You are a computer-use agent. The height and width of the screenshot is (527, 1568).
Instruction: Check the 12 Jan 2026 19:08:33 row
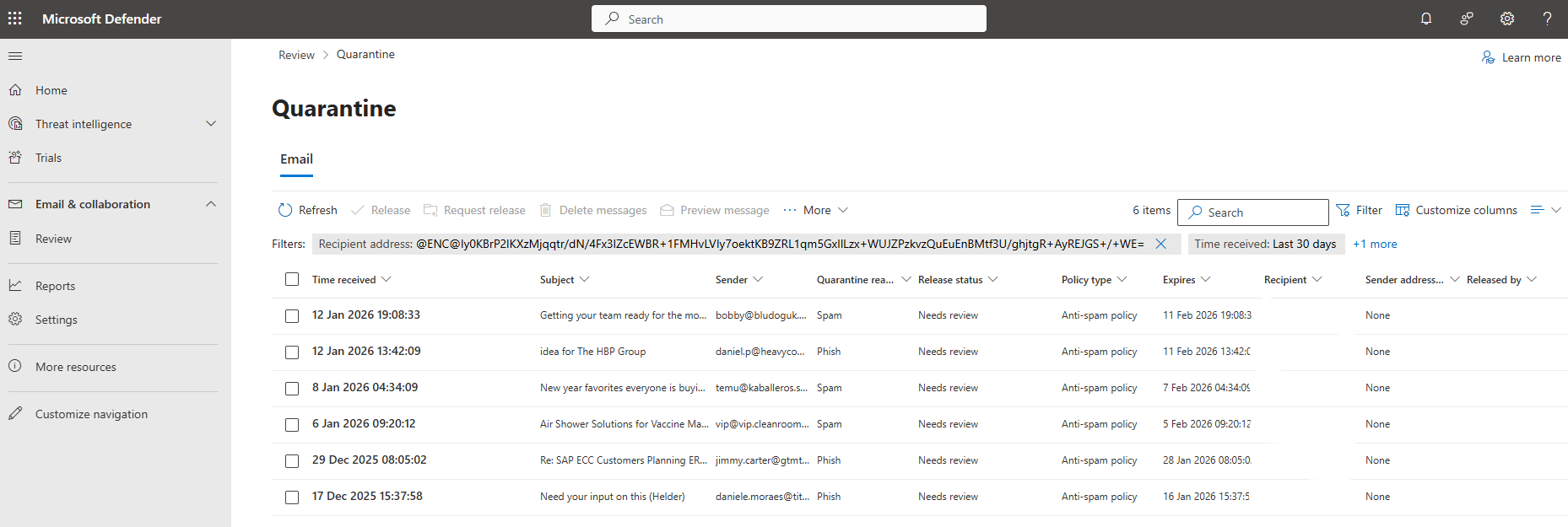coord(292,316)
